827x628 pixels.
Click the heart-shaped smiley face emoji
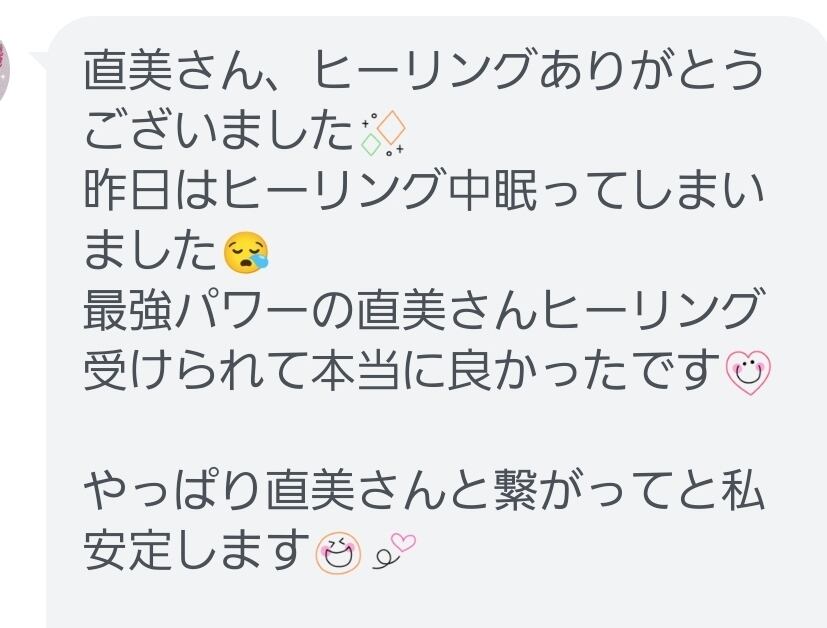point(748,372)
